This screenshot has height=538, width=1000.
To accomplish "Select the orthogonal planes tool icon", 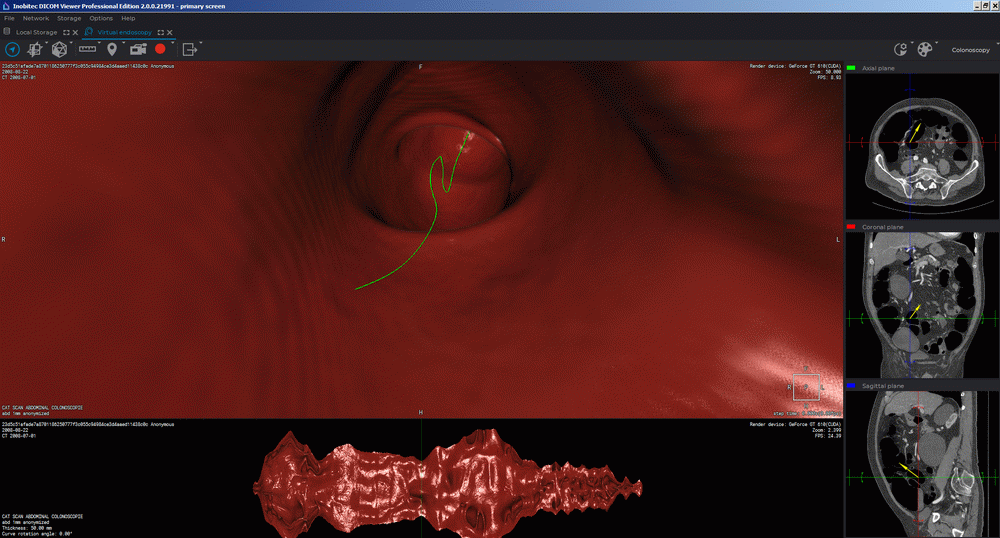I will (x=36, y=48).
